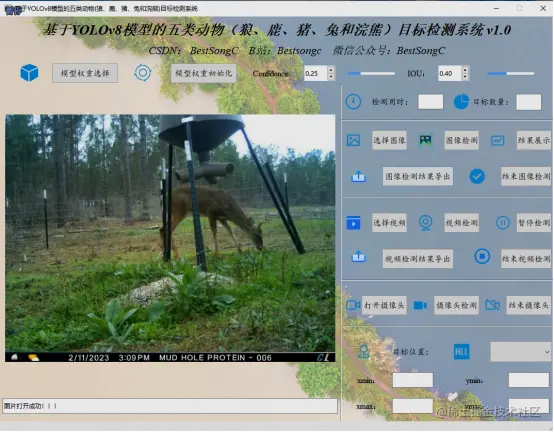Increase Confidence value with up arrow

[331, 70]
